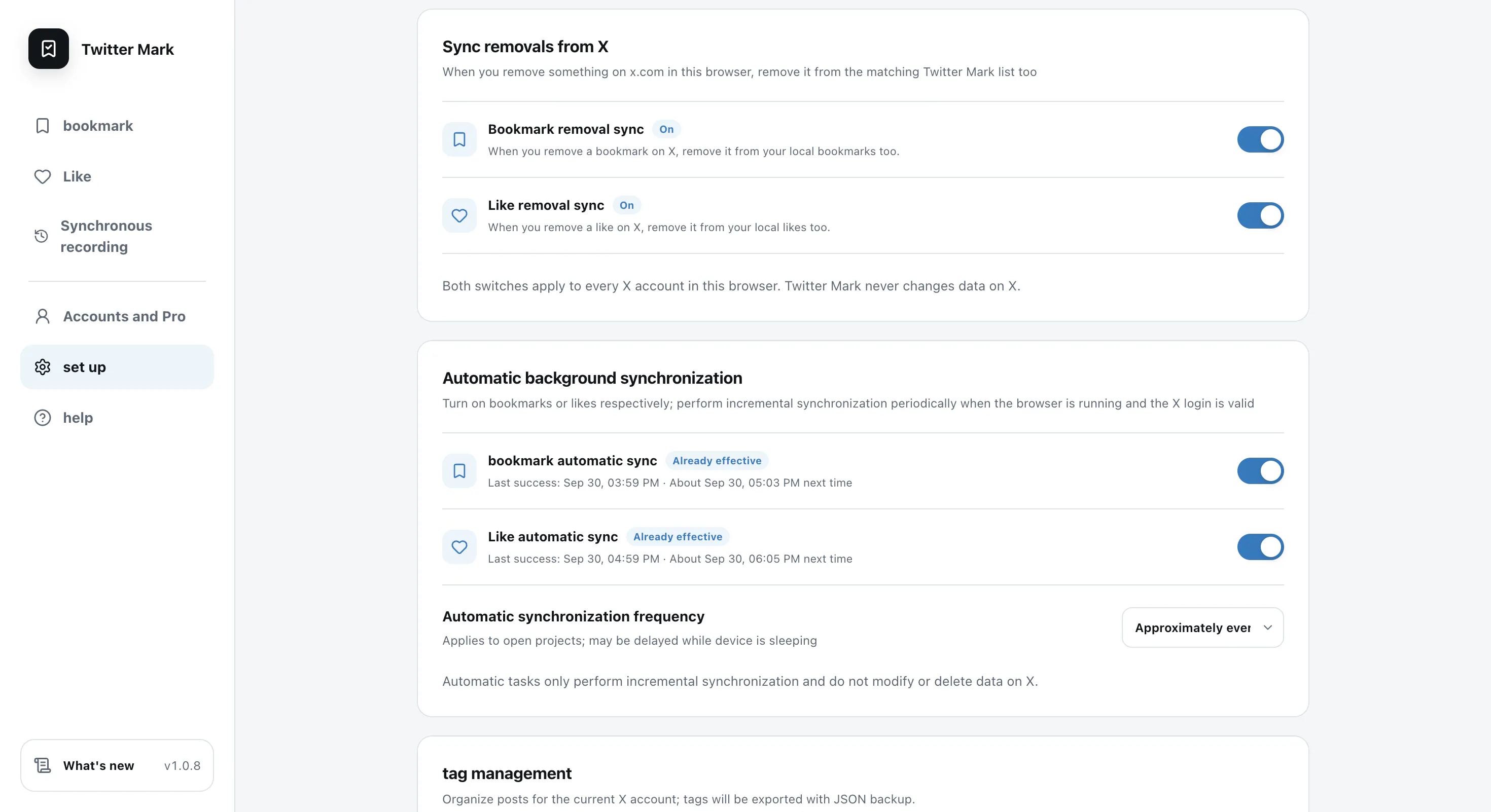Open the bookmark page from sidebar
Viewport: 1491px width, 812px height.
point(117,126)
